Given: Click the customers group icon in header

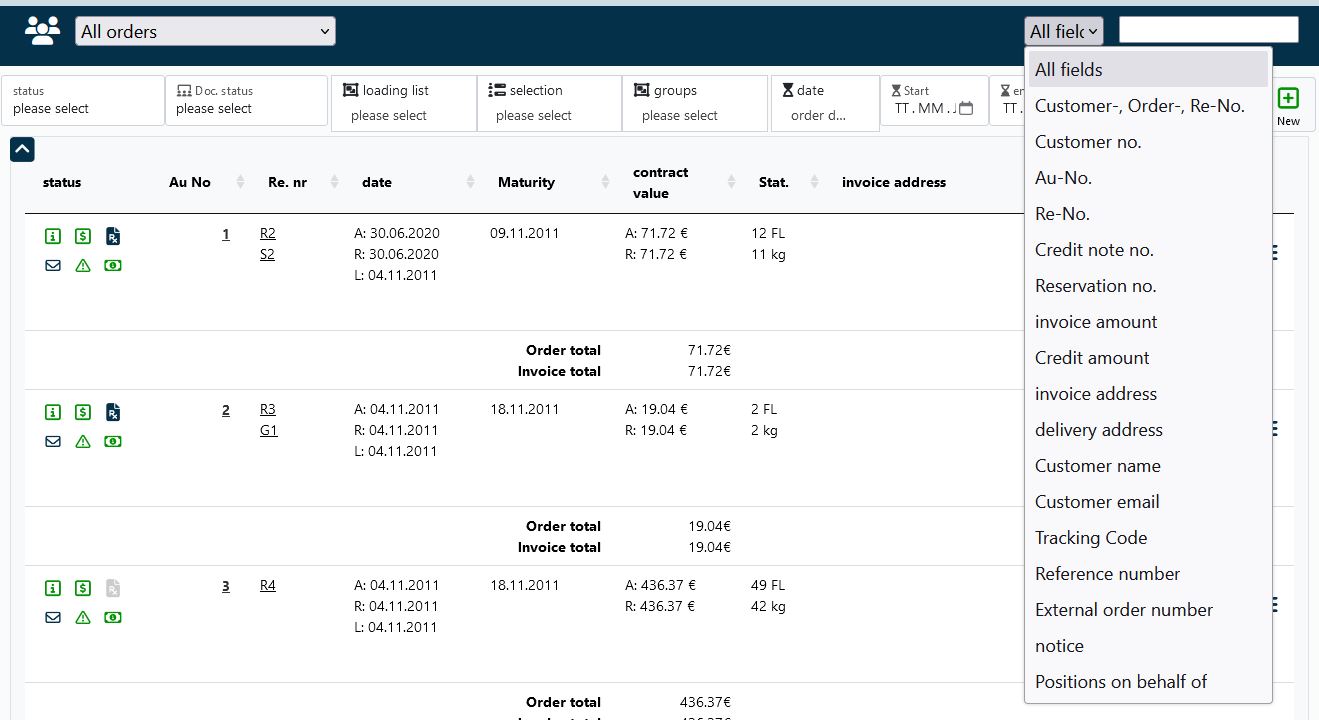Looking at the screenshot, I should (42, 31).
